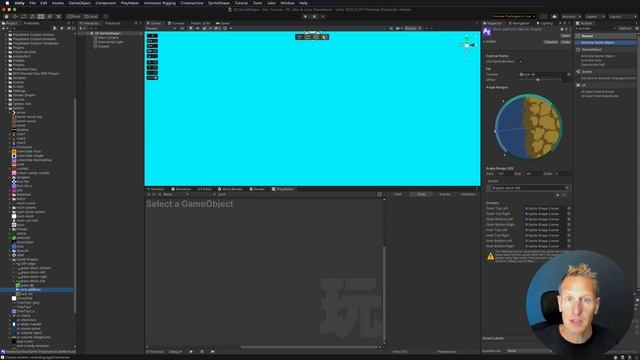Image resolution: width=640 pixels, height=360 pixels.
Task: Open the File menu
Action: [x=32, y=3]
